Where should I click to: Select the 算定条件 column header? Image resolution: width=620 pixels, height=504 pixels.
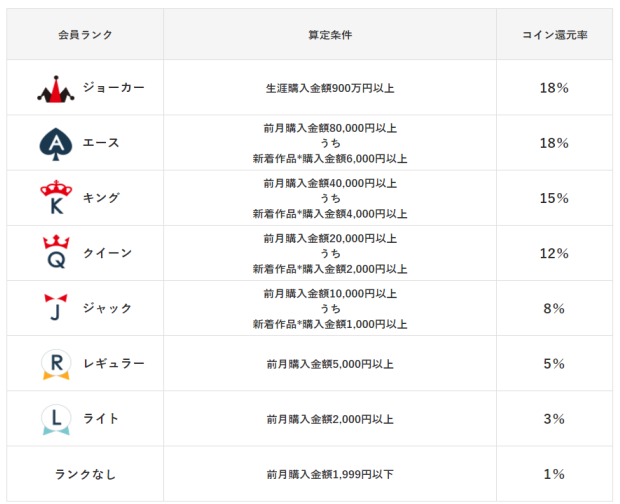pyautogui.click(x=330, y=35)
